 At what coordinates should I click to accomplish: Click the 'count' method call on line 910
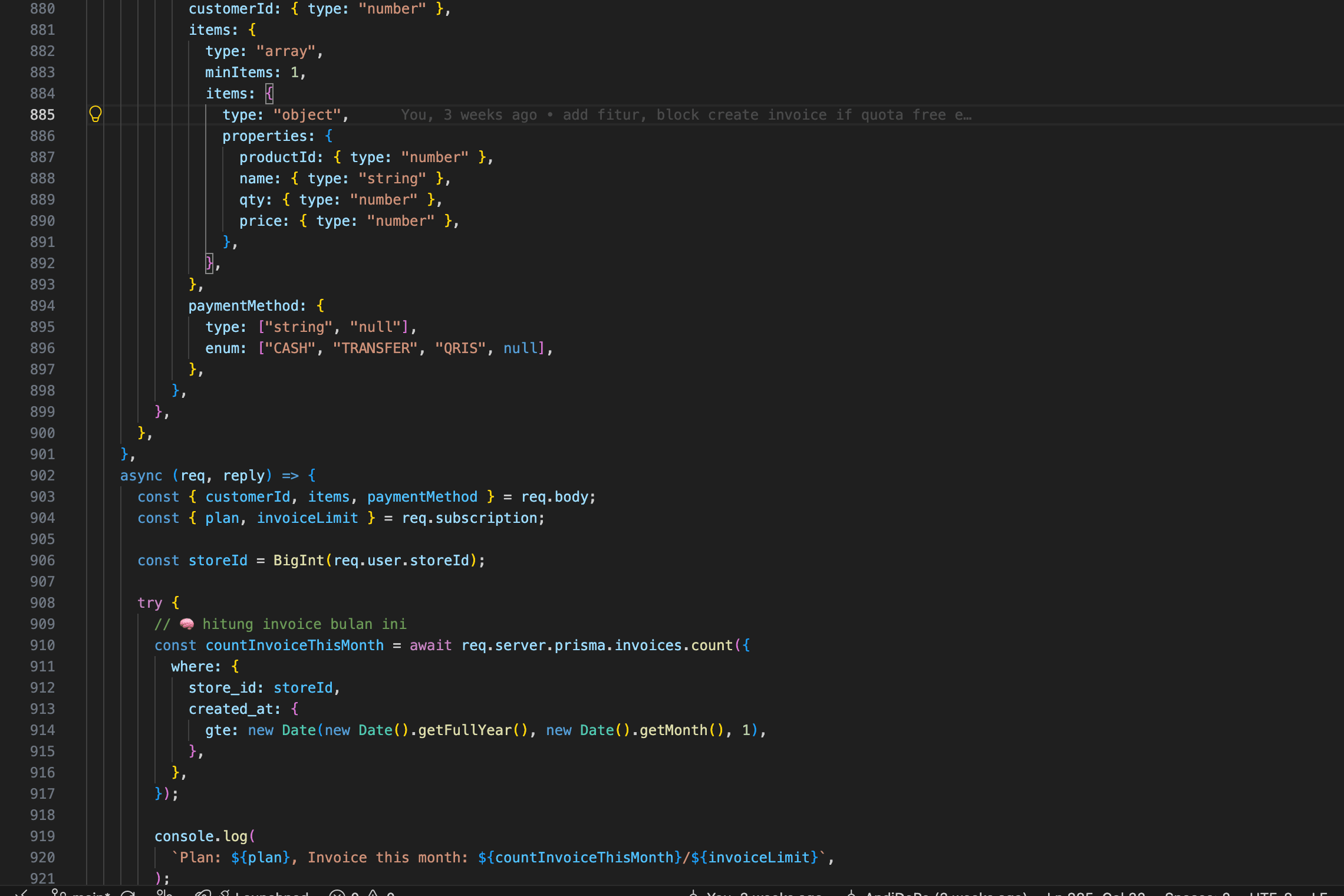tap(712, 645)
